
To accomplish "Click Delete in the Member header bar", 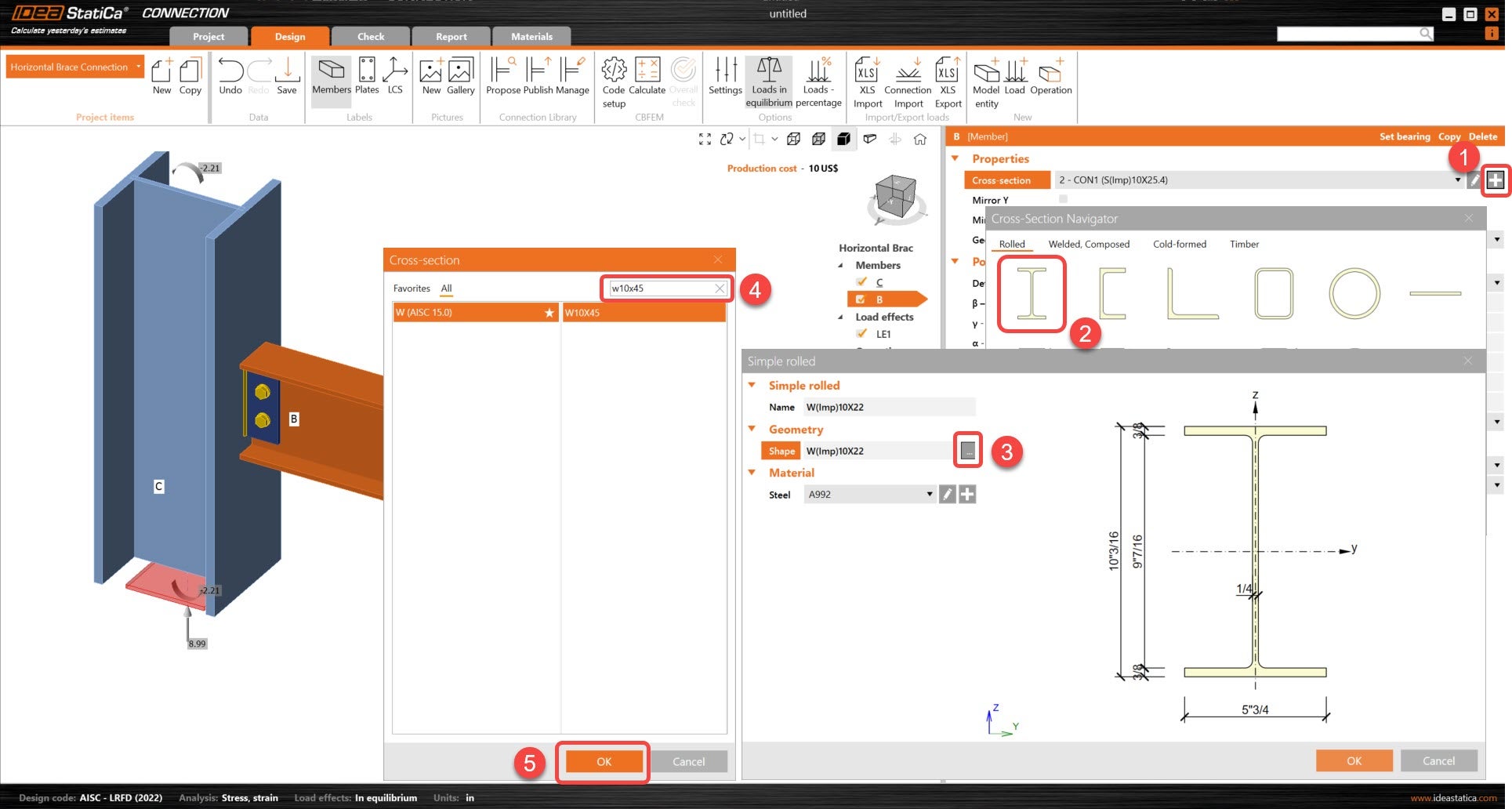I will point(1482,136).
